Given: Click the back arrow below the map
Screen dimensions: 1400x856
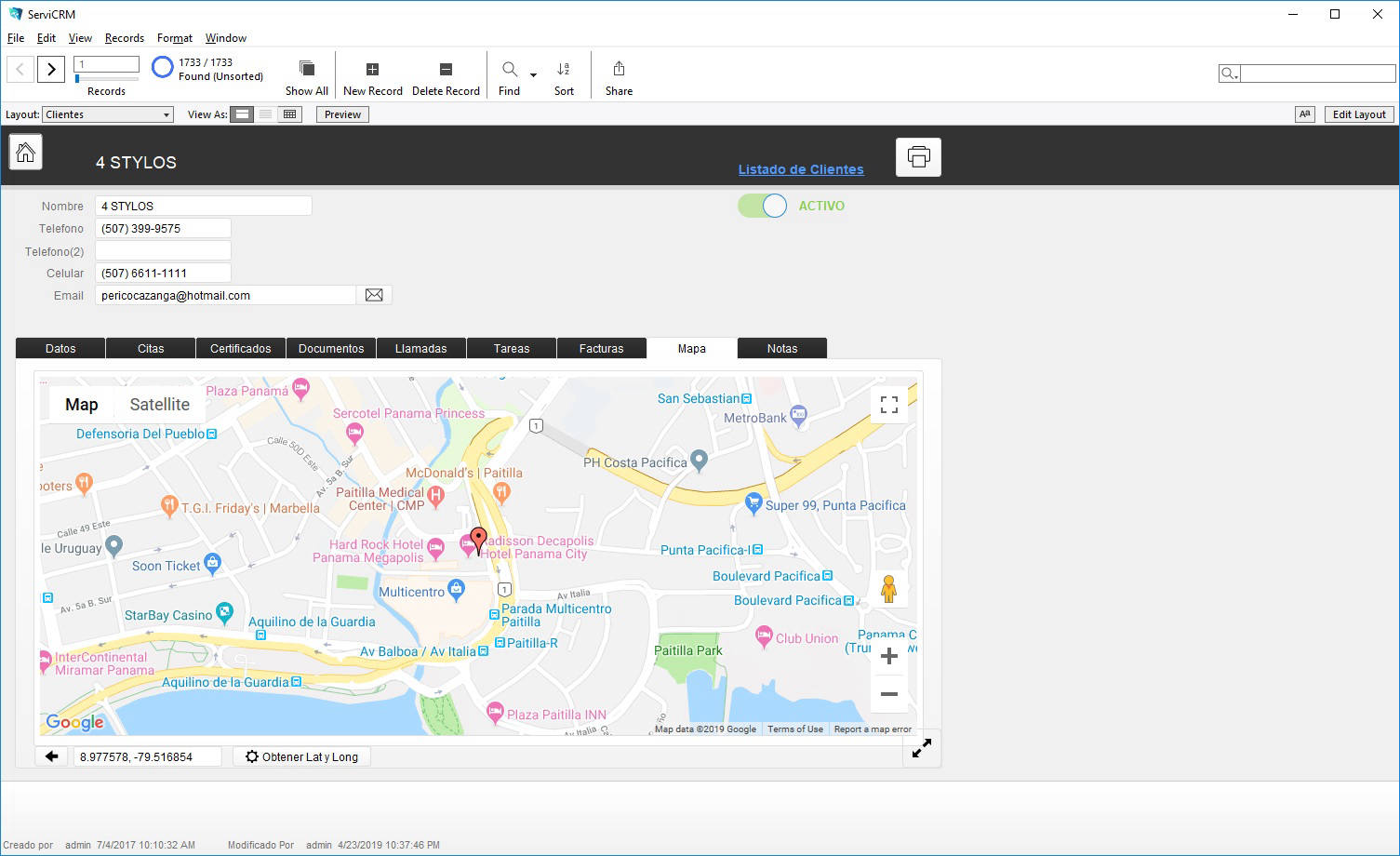Looking at the screenshot, I should pos(52,756).
